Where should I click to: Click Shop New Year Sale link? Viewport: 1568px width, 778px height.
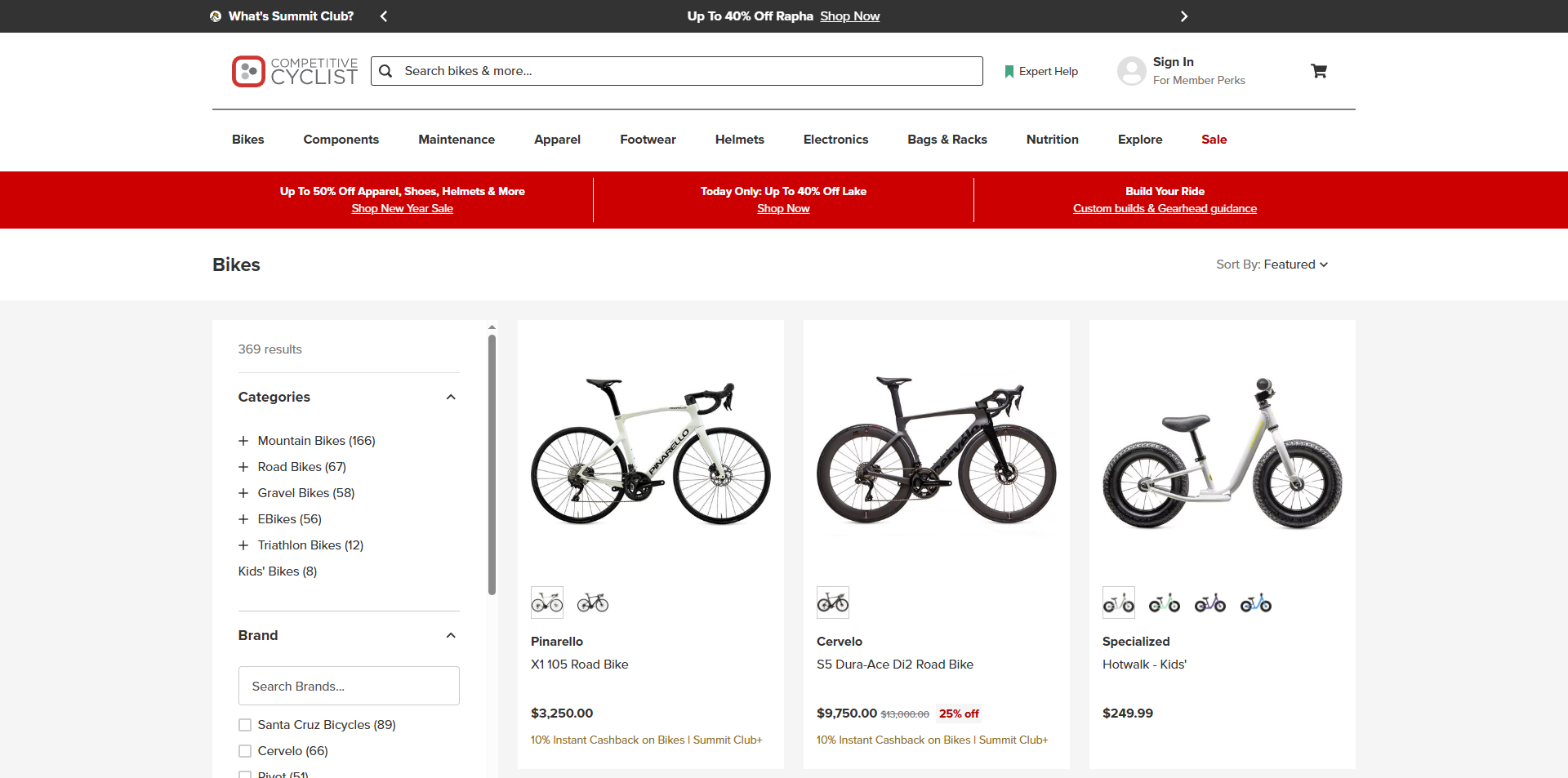click(403, 209)
